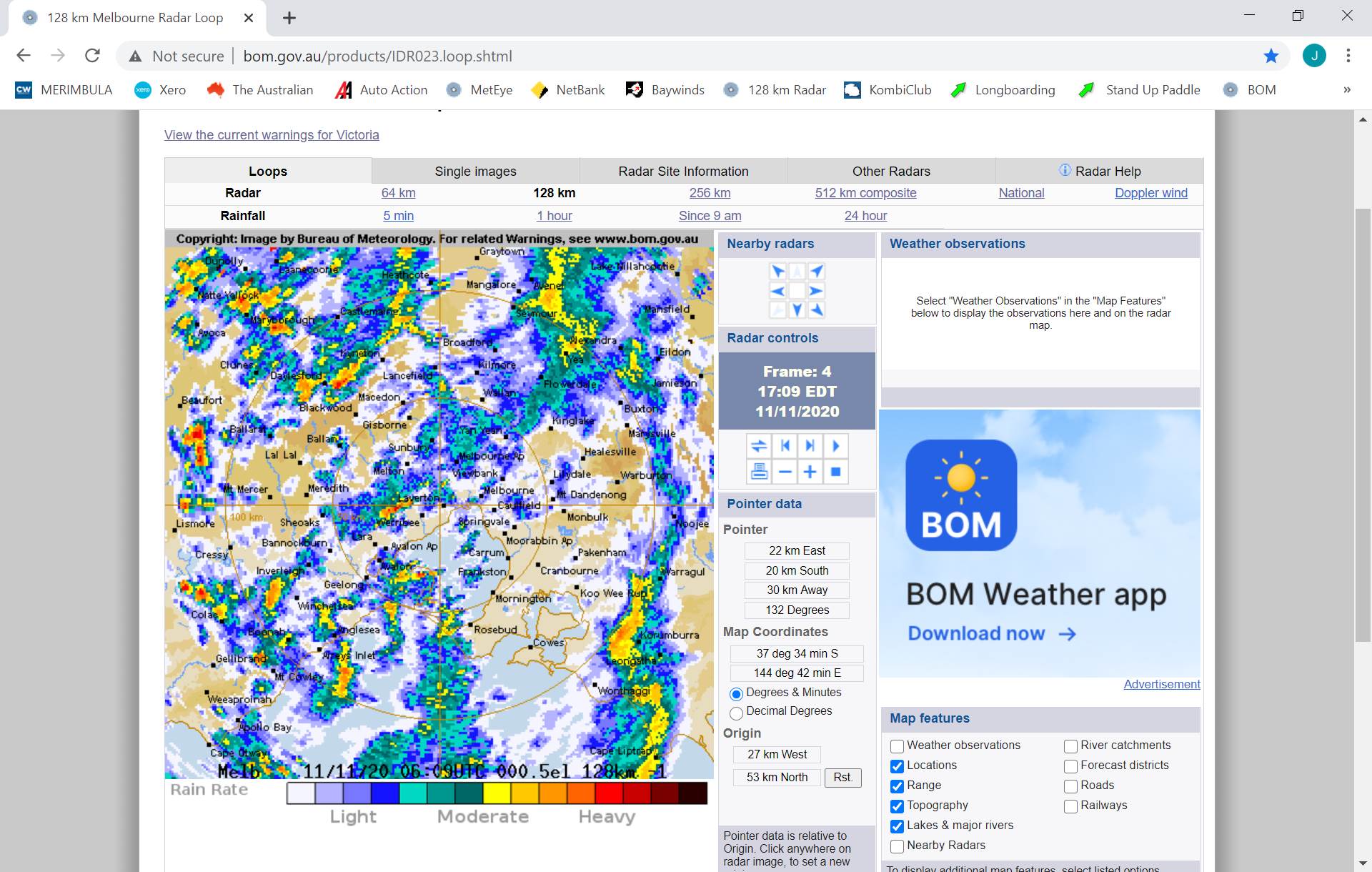
Task: Enable Weather observations map feature
Action: [898, 746]
